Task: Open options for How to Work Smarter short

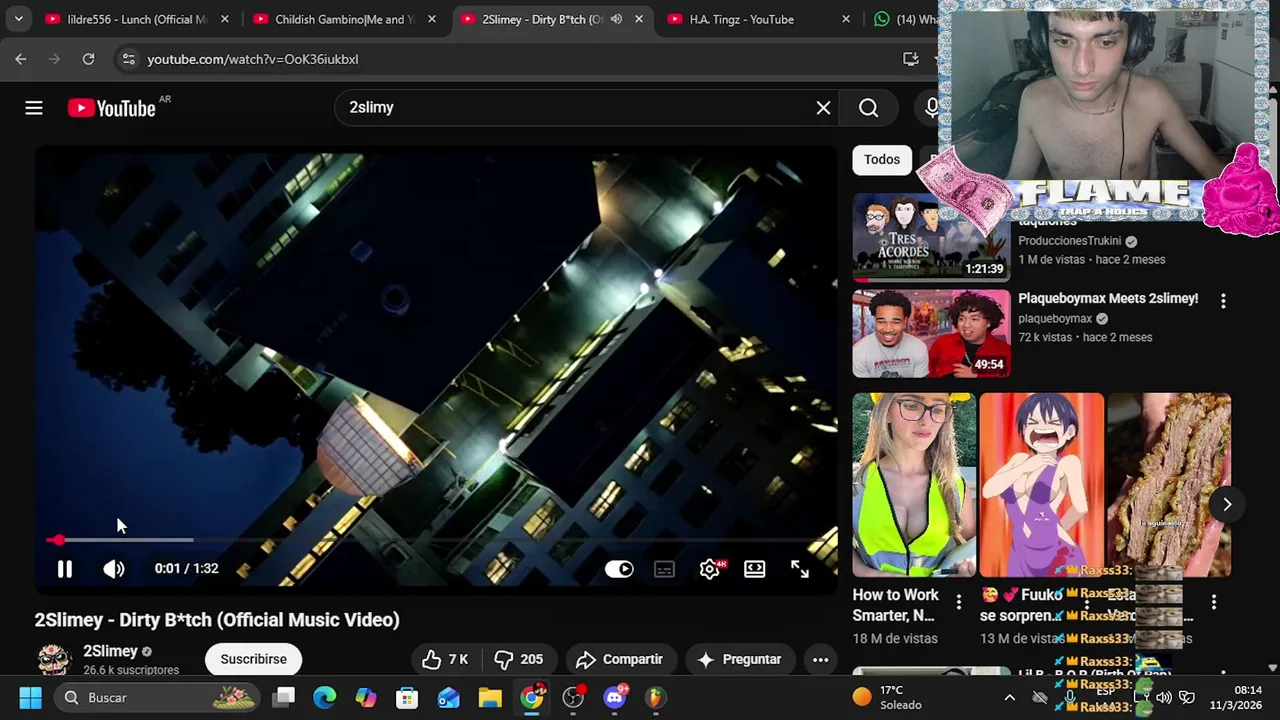Action: 958,602
